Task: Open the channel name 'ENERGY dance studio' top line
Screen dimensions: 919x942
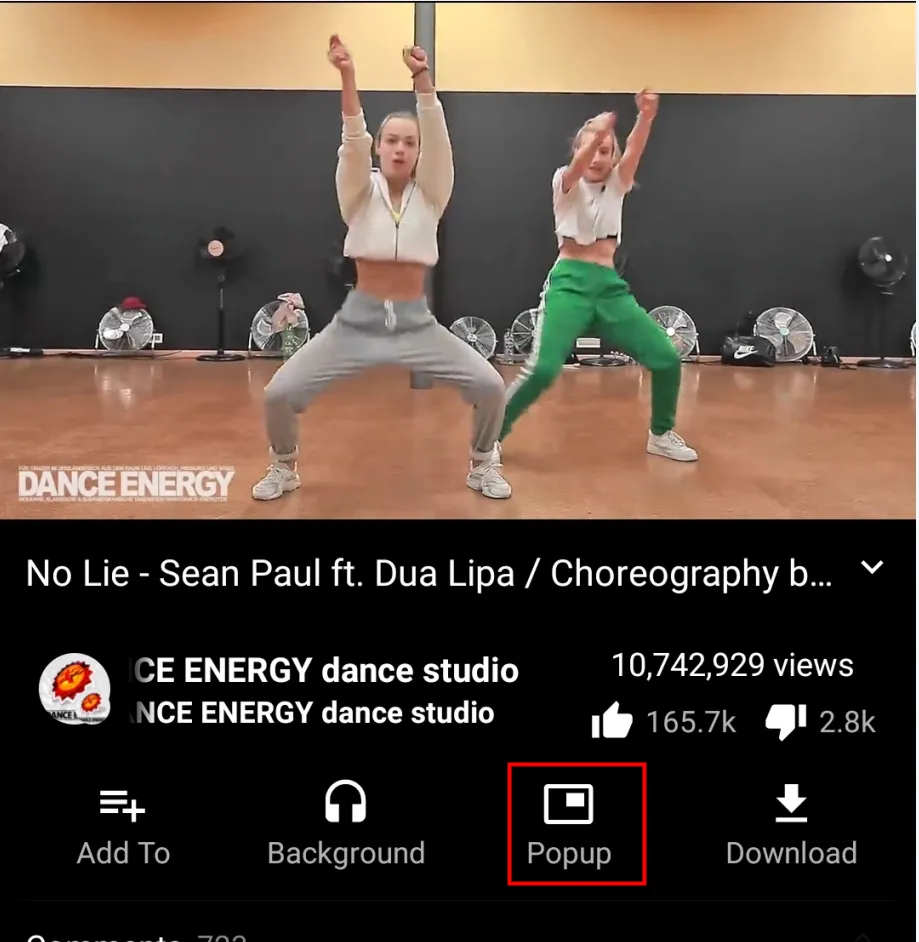Action: pyautogui.click(x=324, y=670)
